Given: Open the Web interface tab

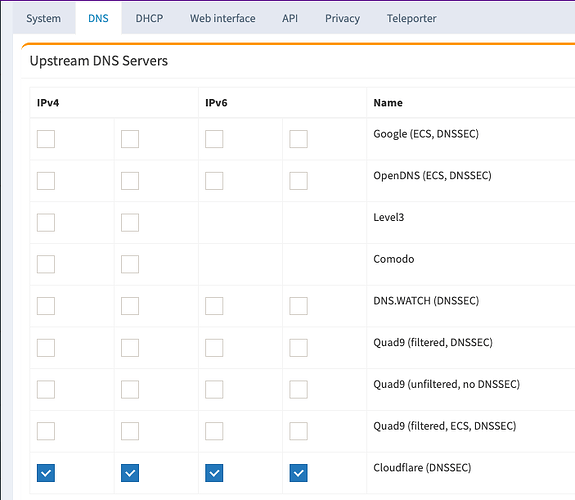Looking at the screenshot, I should [x=223, y=18].
